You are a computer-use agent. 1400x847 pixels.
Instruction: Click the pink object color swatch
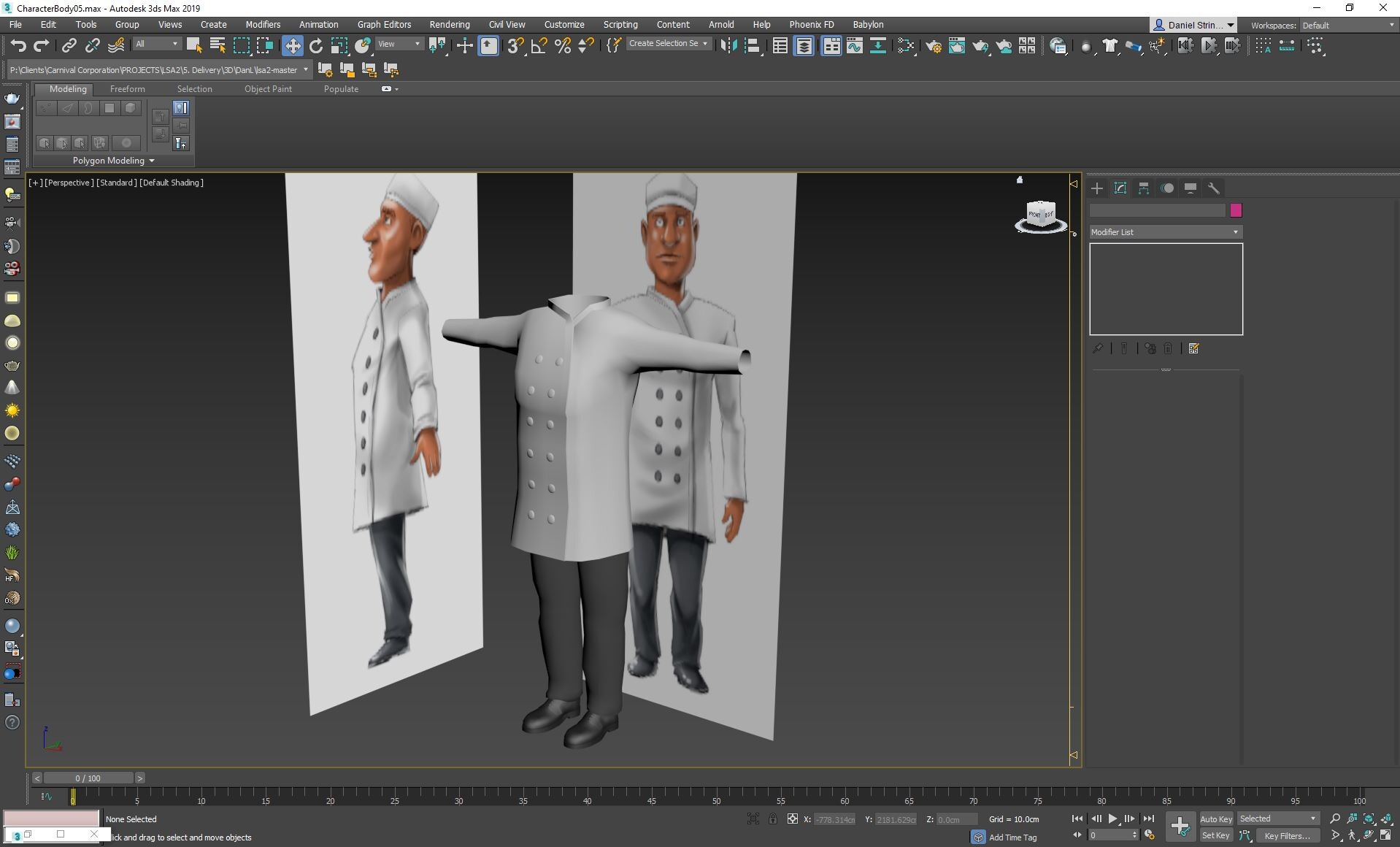(1236, 211)
